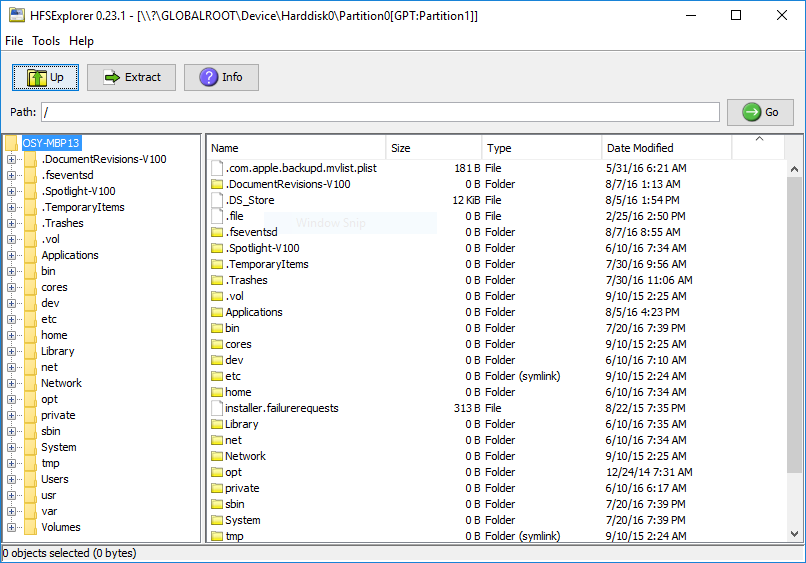Expand the private tree node
Screen dimensions: 806x563
tap(11, 415)
